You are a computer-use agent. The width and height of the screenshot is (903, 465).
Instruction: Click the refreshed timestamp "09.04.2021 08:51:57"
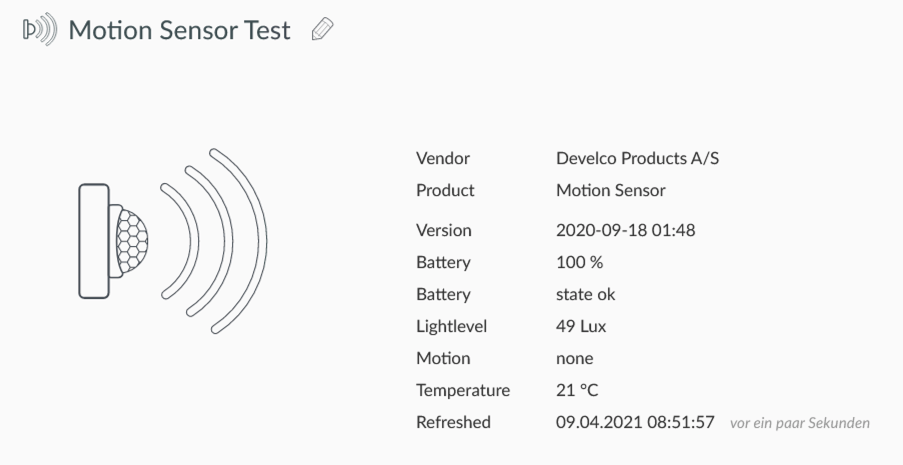[635, 422]
